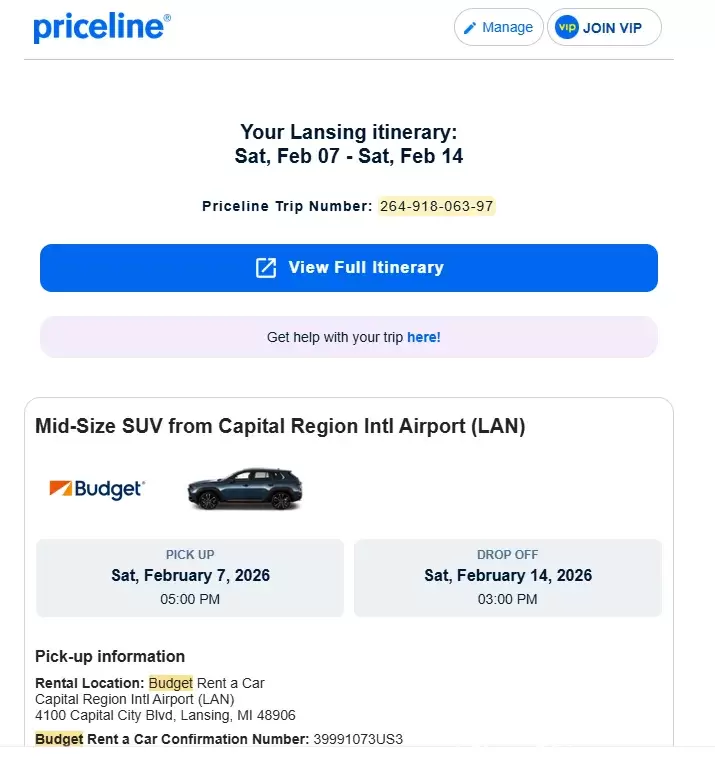The height and width of the screenshot is (775, 715).
Task: Click the Priceline logo
Action: point(101,27)
